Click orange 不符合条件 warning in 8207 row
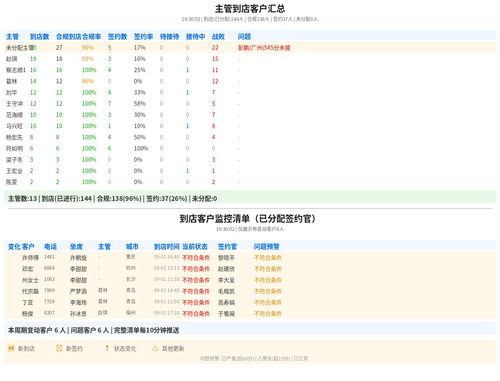The height and width of the screenshot is (381, 500). tap(268, 314)
